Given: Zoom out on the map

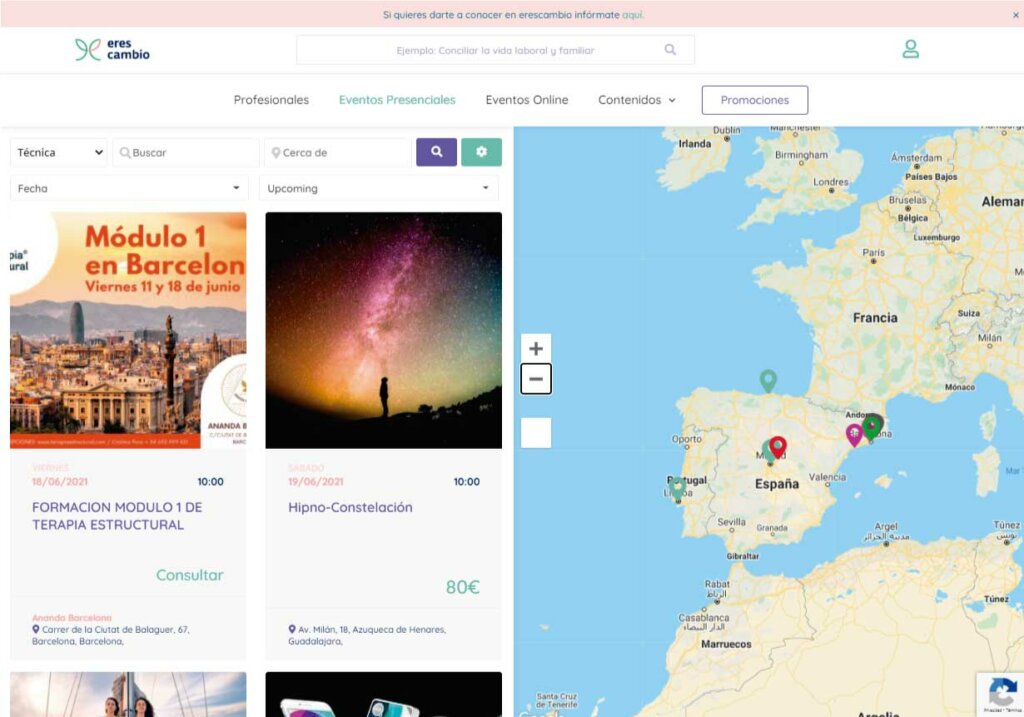Looking at the screenshot, I should pyautogui.click(x=536, y=379).
